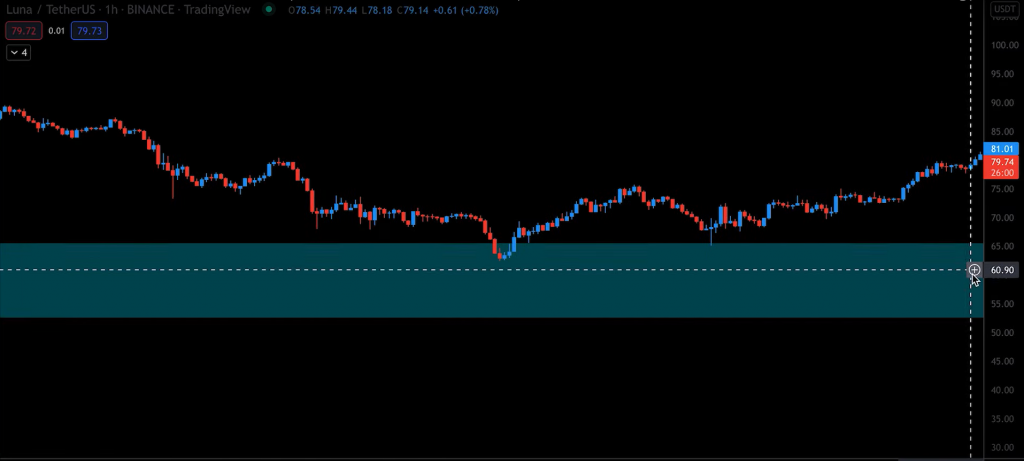Click the blue 79.73 buy price button
Screen dimensions: 1024x461
coord(89,31)
